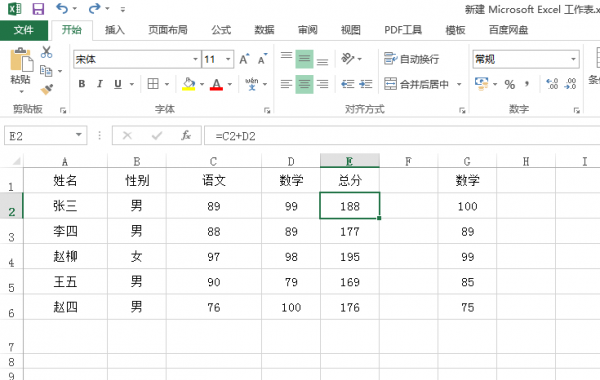The height and width of the screenshot is (380, 600).
Task: Open the Name Box dropdown arrow
Action: [x=78, y=135]
